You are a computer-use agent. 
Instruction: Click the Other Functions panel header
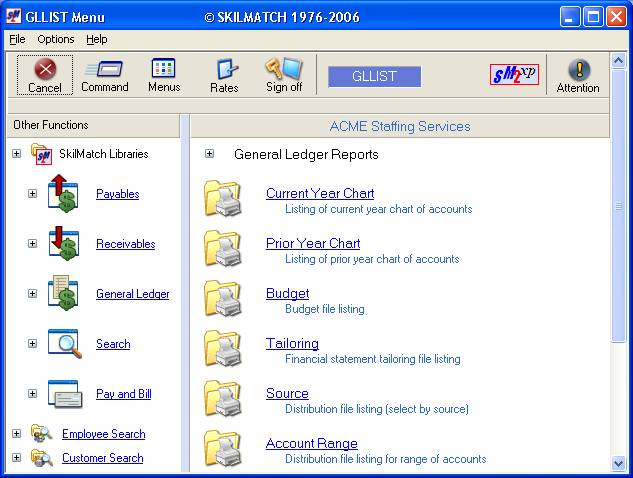93,125
